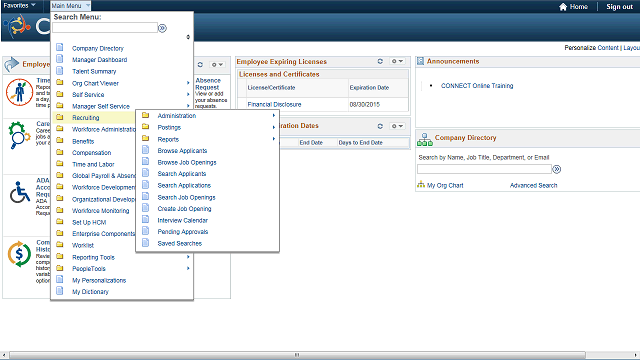Select Manager Self Service menu entry
640x360 pixels.
click(x=101, y=106)
